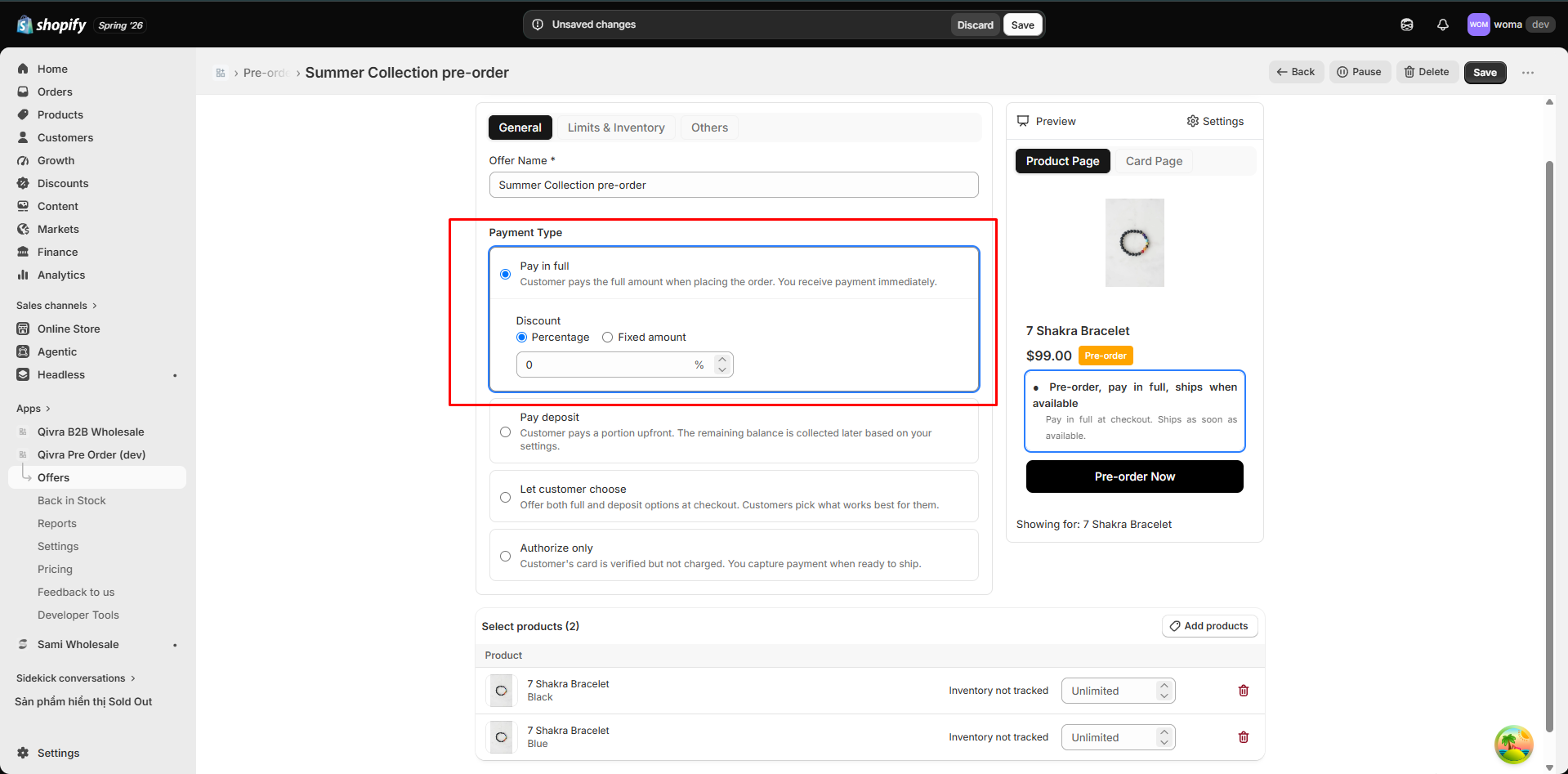This screenshot has height=774, width=1568.
Task: Select the Pay in full radio button
Action: pos(505,274)
